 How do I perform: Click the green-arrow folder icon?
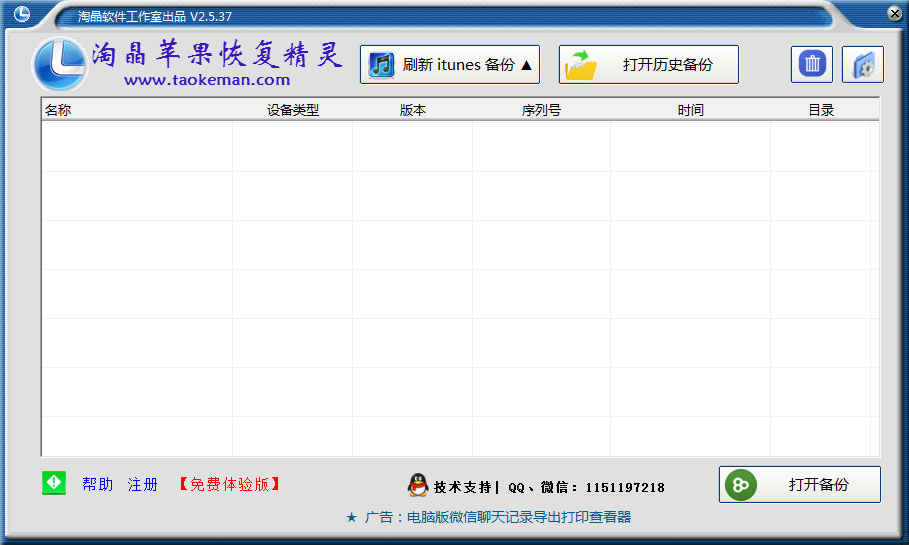(x=581, y=66)
